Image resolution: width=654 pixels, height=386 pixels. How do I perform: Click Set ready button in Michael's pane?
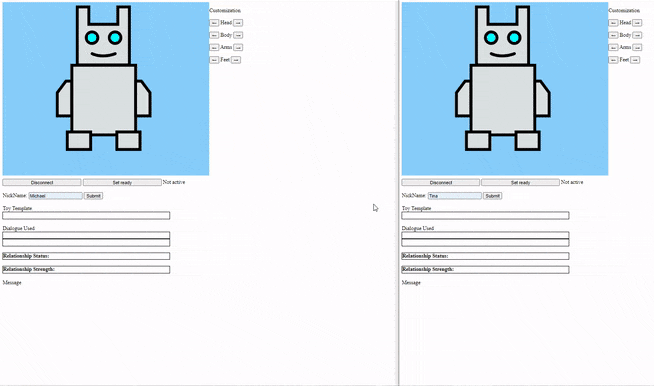122,182
